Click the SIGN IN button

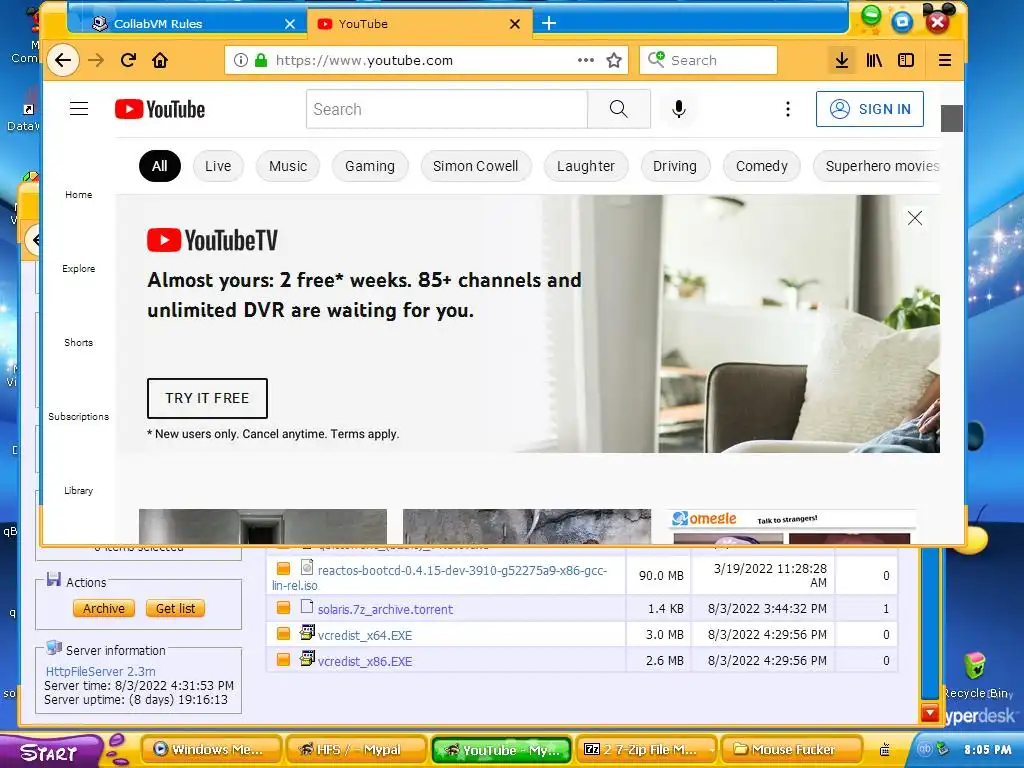coord(870,109)
